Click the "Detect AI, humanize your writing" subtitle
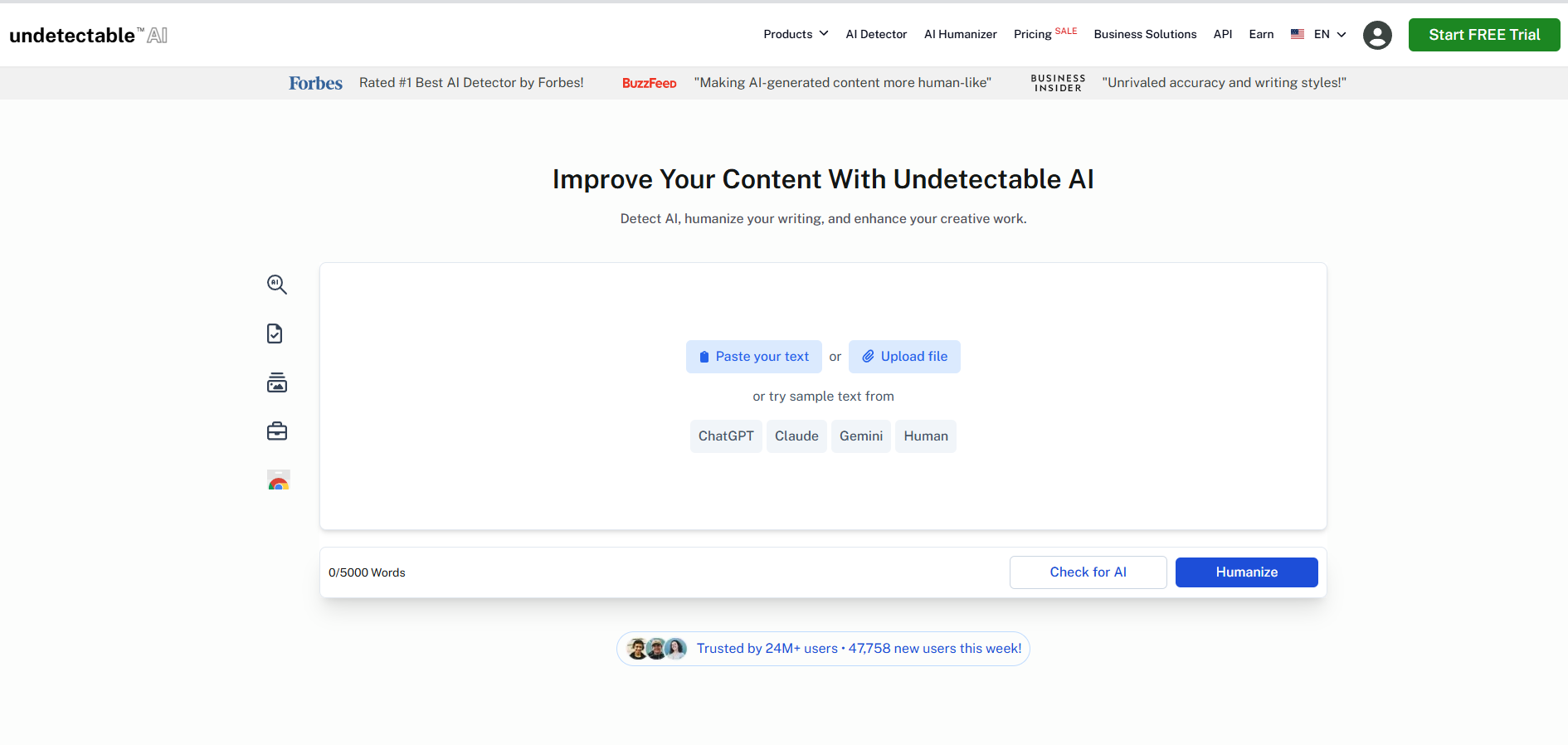Image resolution: width=1568 pixels, height=745 pixels. [x=823, y=219]
